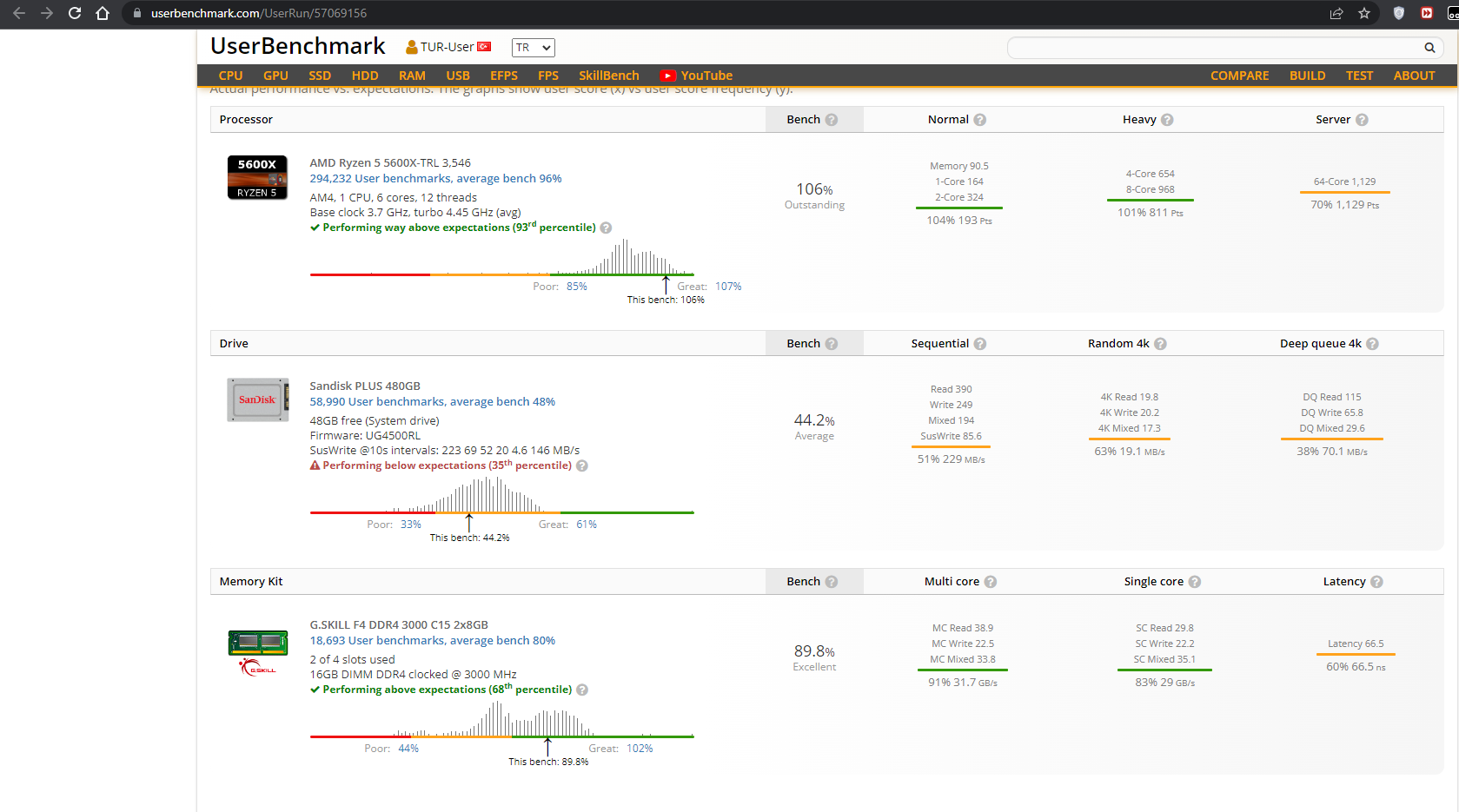Open help icon next to Normal

pyautogui.click(x=980, y=120)
